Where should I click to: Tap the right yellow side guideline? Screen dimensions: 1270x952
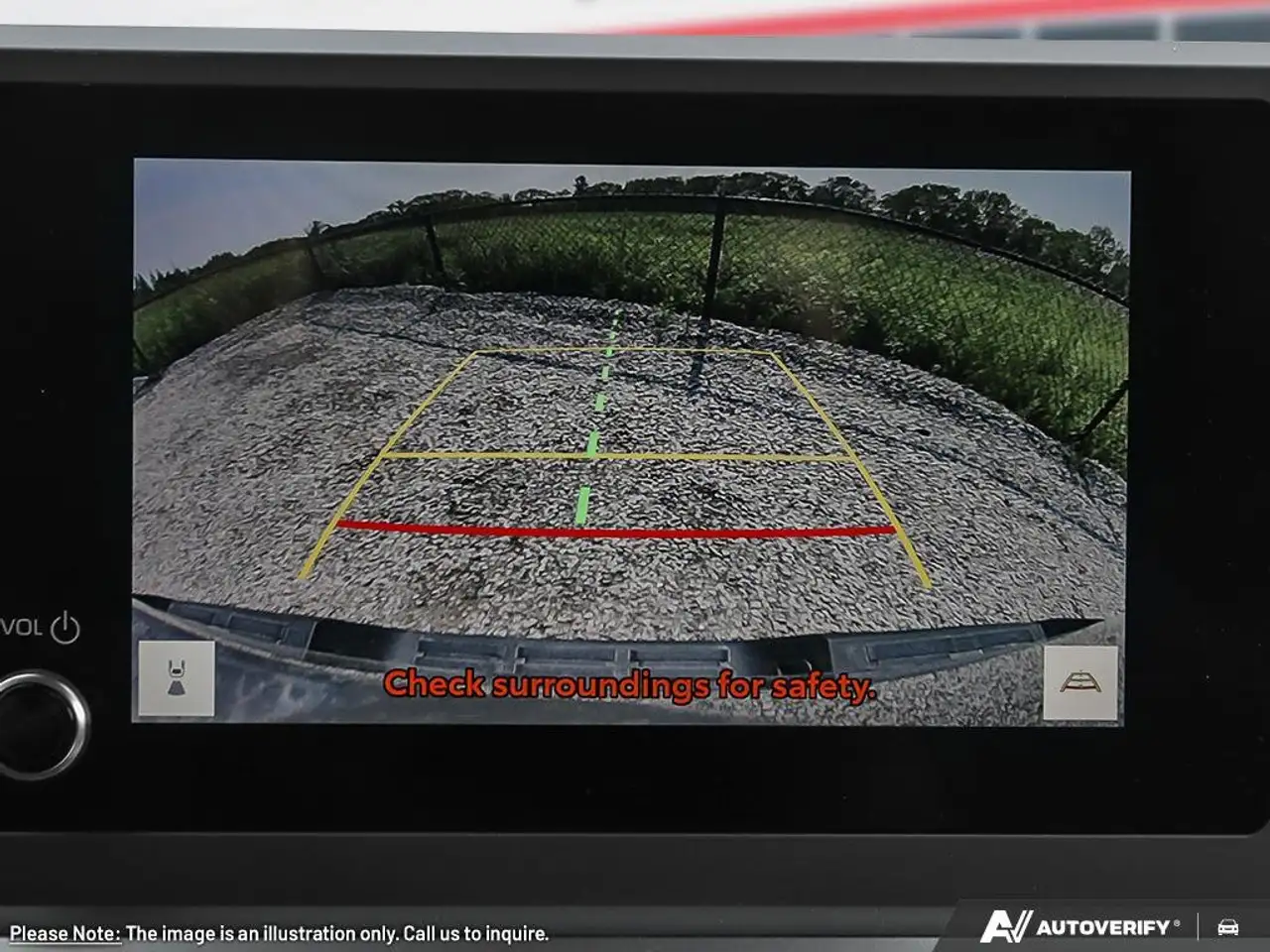[851, 468]
